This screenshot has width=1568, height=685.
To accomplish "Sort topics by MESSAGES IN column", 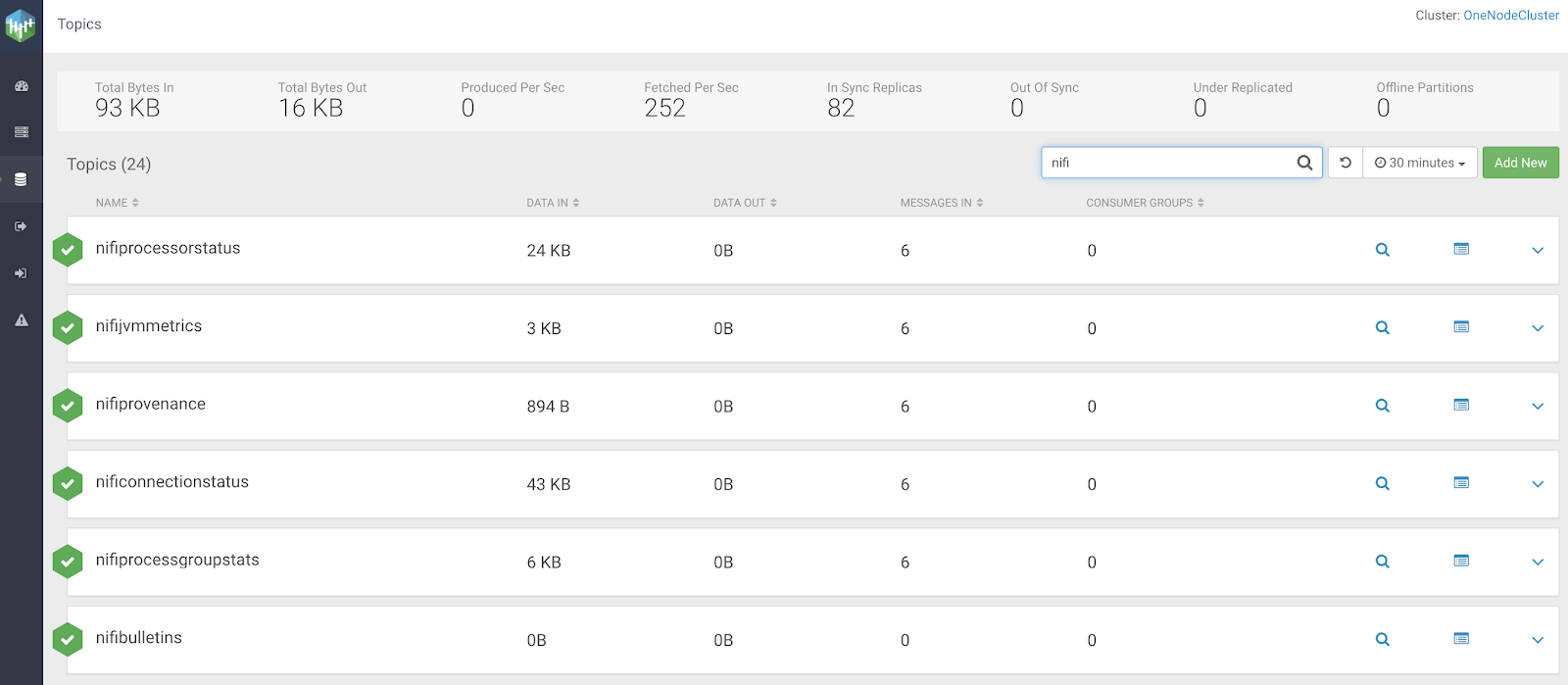I will pos(941,203).
